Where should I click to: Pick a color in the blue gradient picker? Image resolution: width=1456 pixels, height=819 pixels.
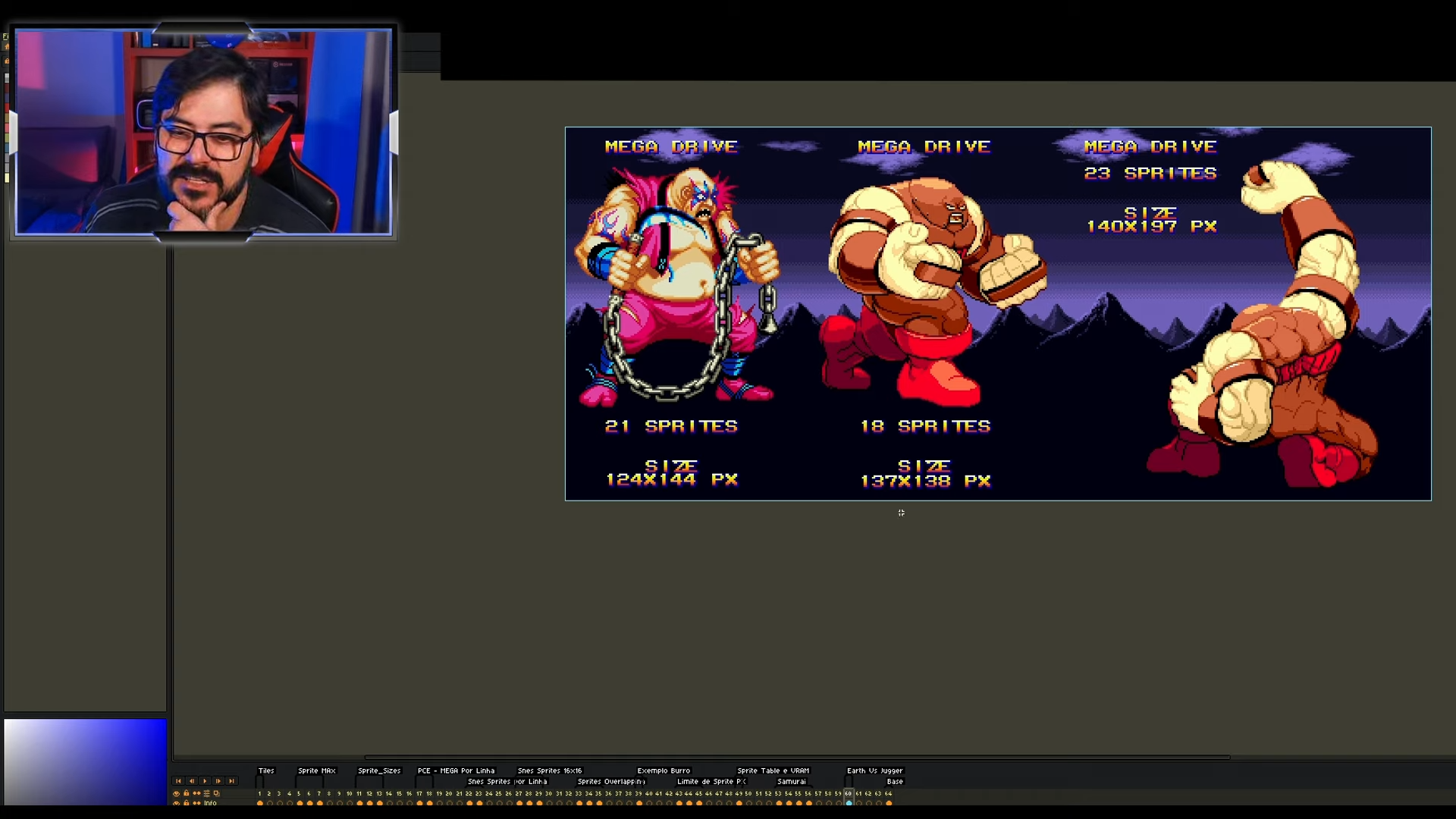85,761
